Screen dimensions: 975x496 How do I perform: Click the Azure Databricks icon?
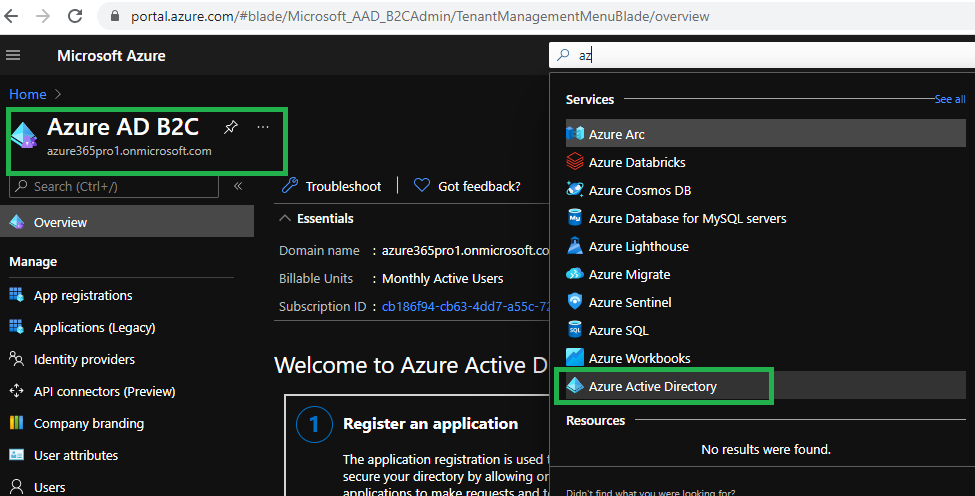point(575,162)
